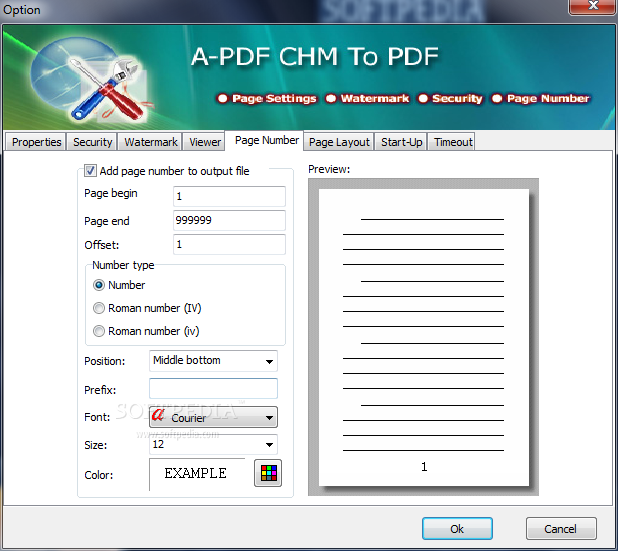Click the Page begin input field
This screenshot has width=618, height=551.
click(229, 196)
